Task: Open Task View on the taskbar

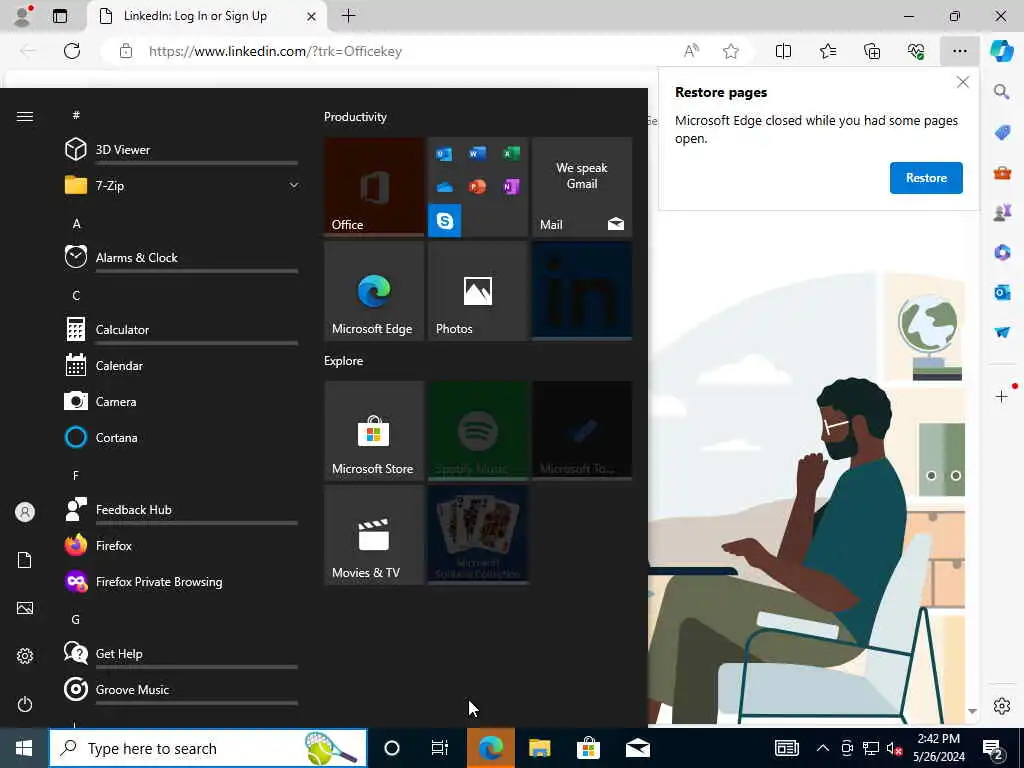Action: [x=440, y=748]
